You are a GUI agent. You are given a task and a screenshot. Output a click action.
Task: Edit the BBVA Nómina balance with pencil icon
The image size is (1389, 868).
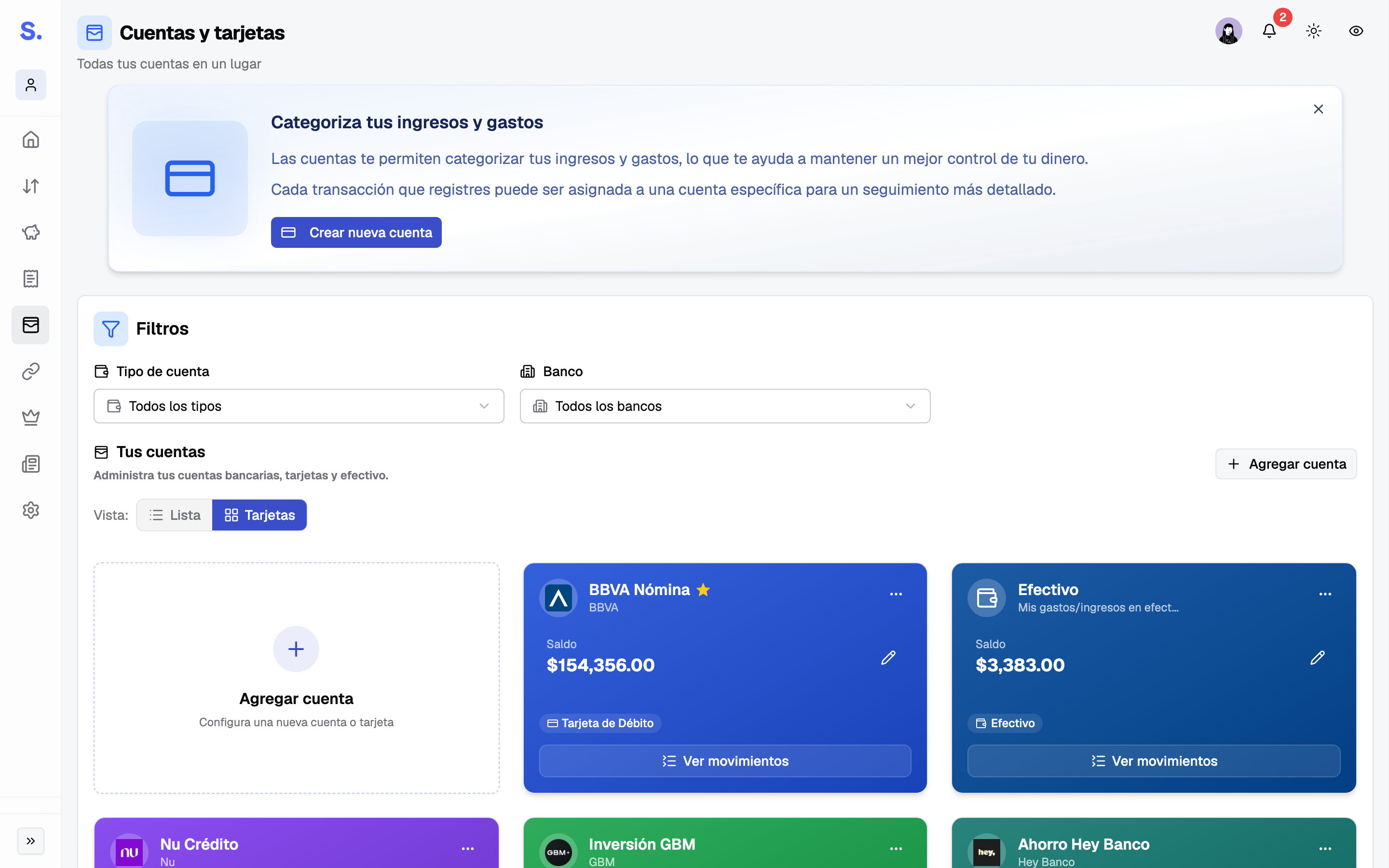coord(888,658)
